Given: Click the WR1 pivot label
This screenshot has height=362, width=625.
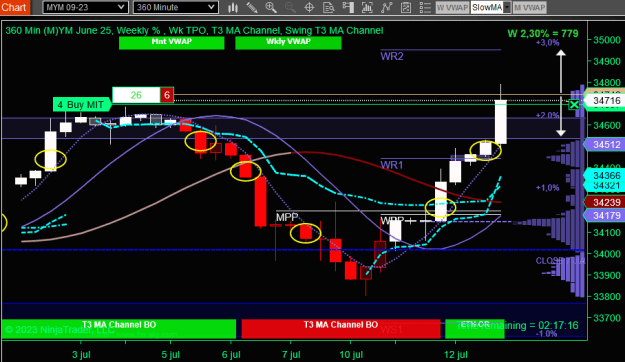Looking at the screenshot, I should [391, 165].
